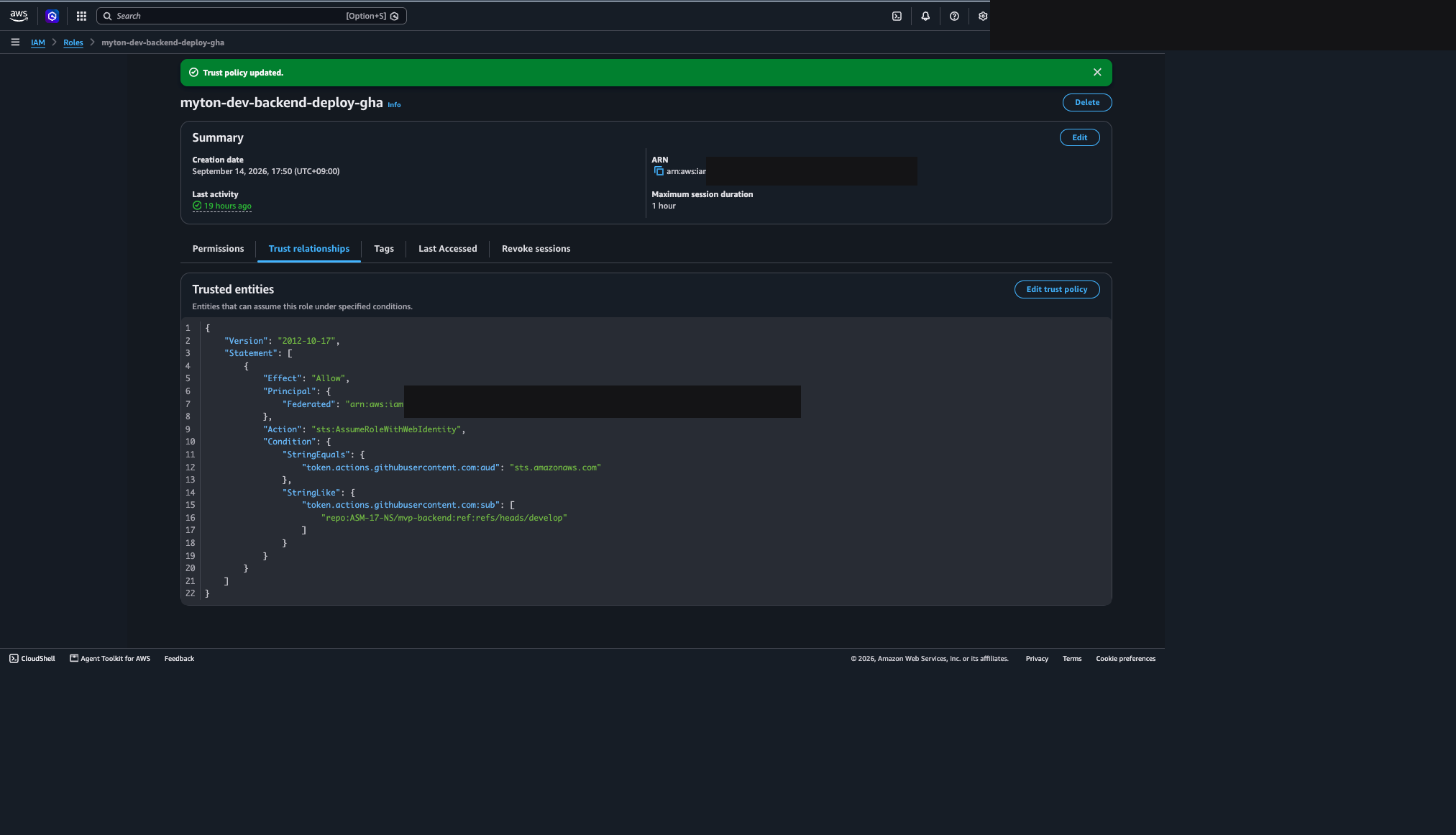The image size is (1456, 835).
Task: Open the Info link beside role name
Action: (394, 105)
